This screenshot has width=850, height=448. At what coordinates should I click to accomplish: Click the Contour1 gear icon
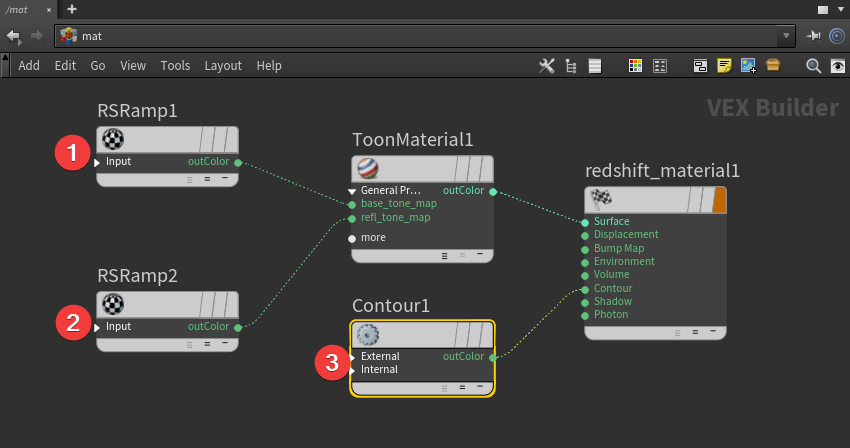pos(368,335)
